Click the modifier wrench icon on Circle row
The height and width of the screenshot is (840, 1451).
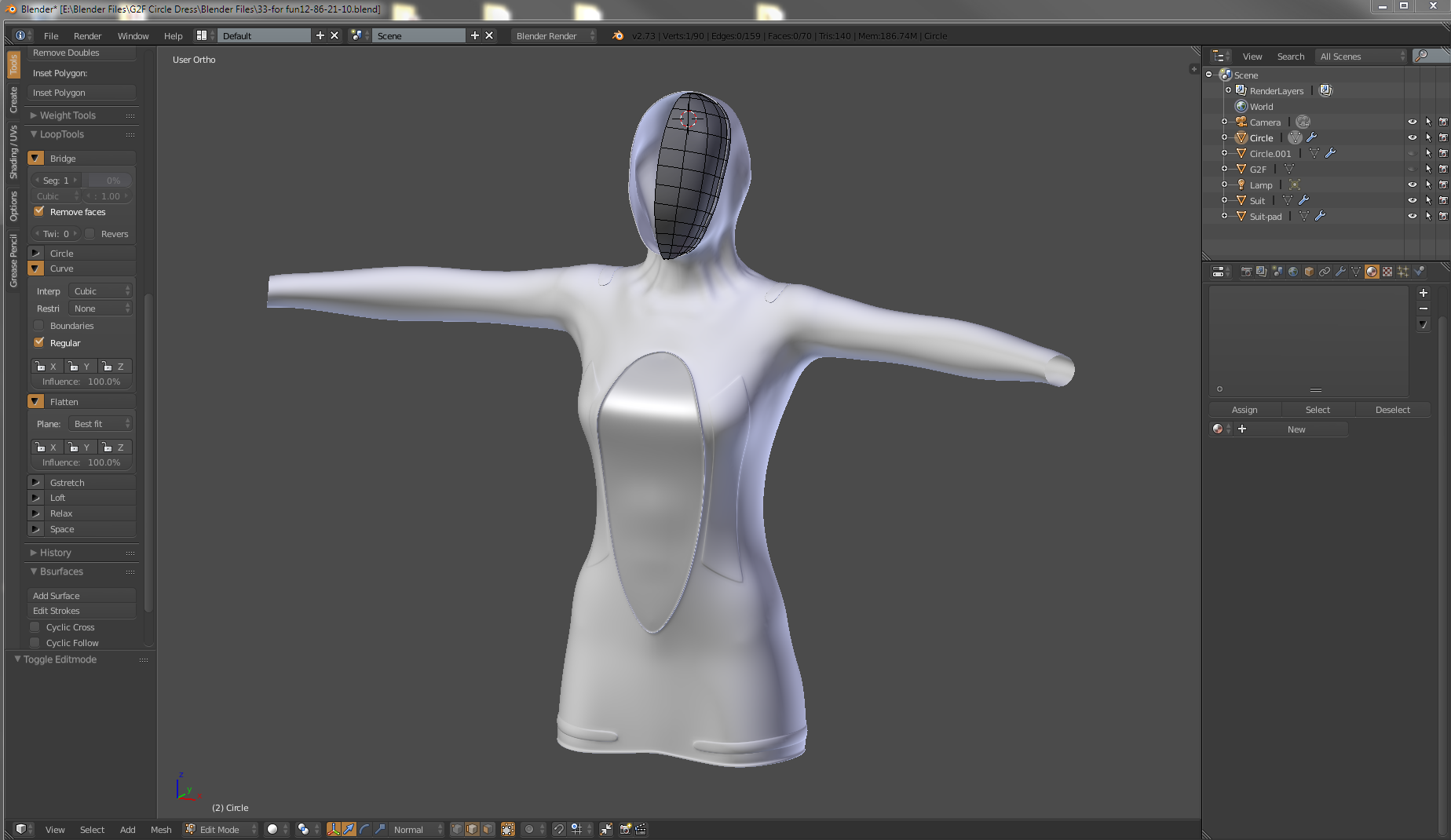pos(1311,137)
